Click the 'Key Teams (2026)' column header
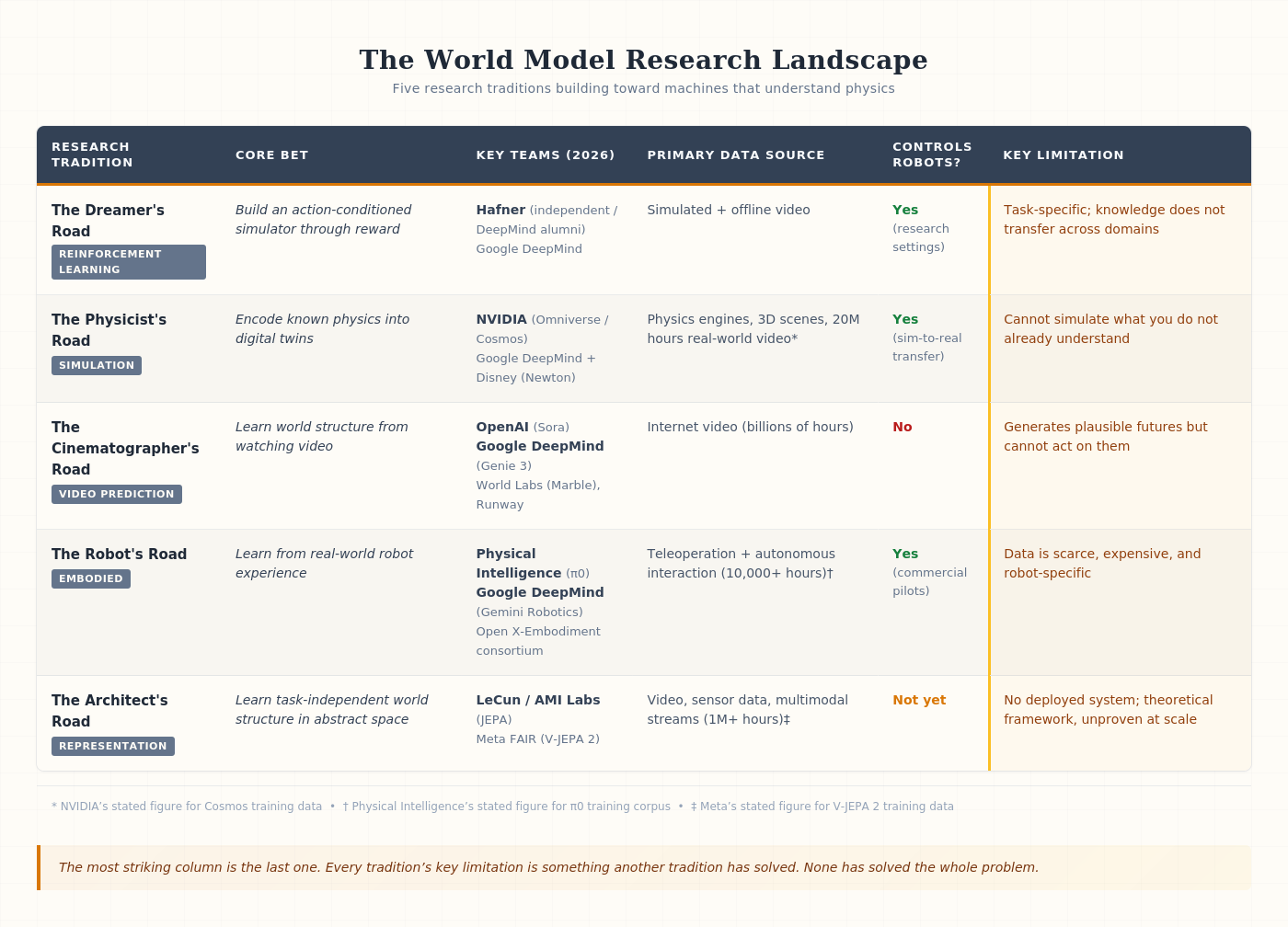This screenshot has width=1288, height=927. click(x=546, y=154)
